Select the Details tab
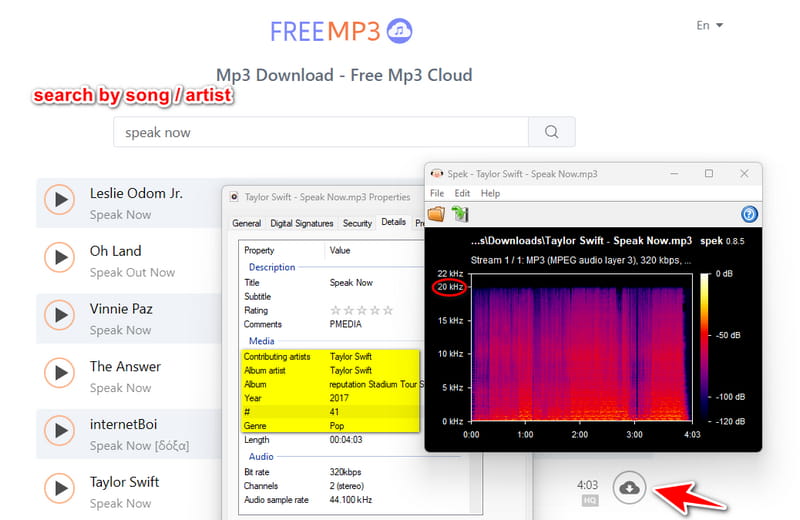This screenshot has width=800, height=520. (x=393, y=222)
